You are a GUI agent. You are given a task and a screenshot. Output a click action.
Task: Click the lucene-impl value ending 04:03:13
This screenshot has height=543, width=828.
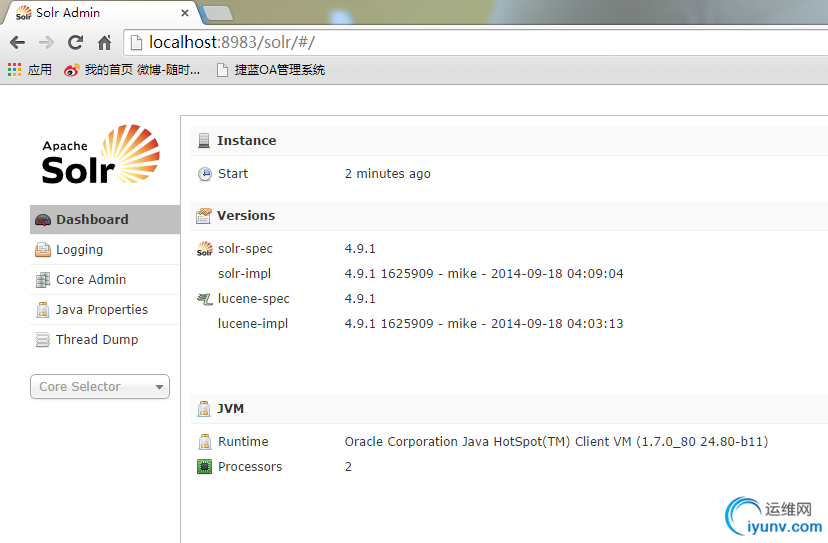484,324
